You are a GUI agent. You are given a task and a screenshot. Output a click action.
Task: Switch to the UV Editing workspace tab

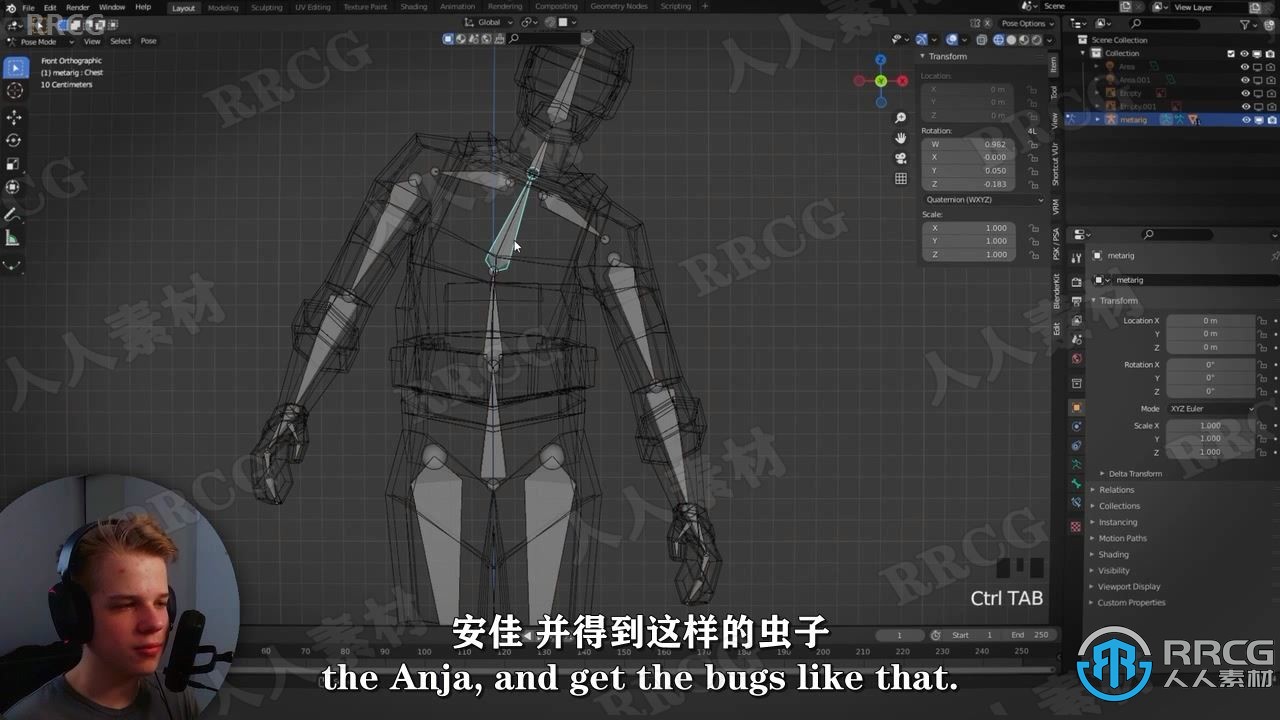tap(312, 7)
